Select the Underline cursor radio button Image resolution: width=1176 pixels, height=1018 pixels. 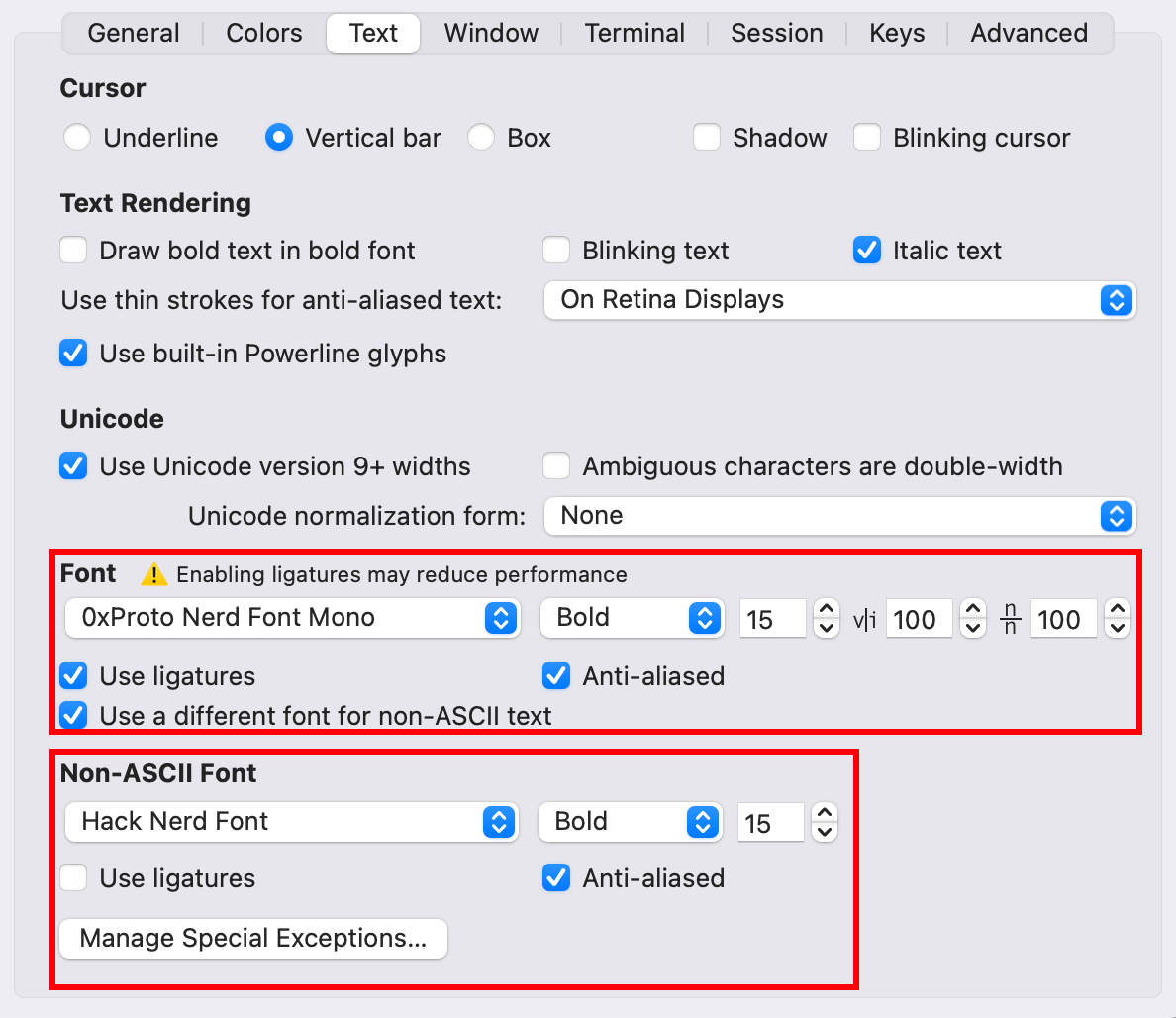coord(77,138)
